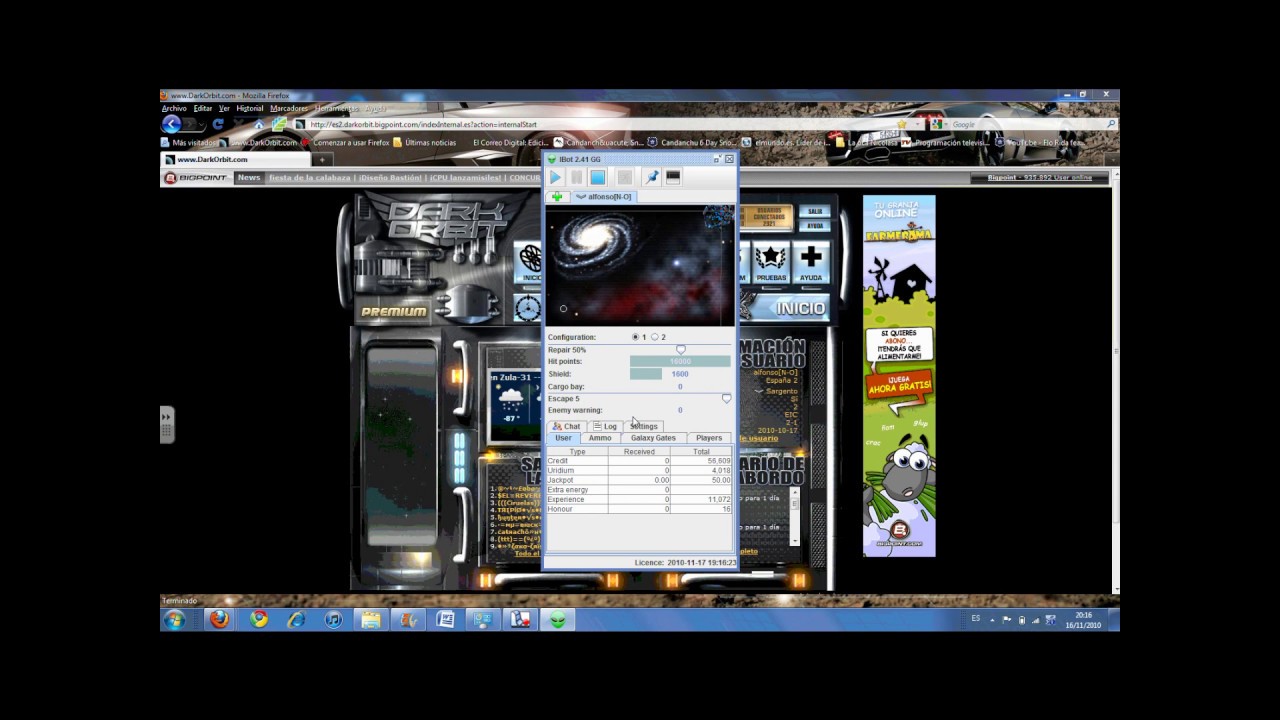The width and height of the screenshot is (1280, 720).
Task: Click the greyed-out toolbar button beside stop
Action: point(624,177)
